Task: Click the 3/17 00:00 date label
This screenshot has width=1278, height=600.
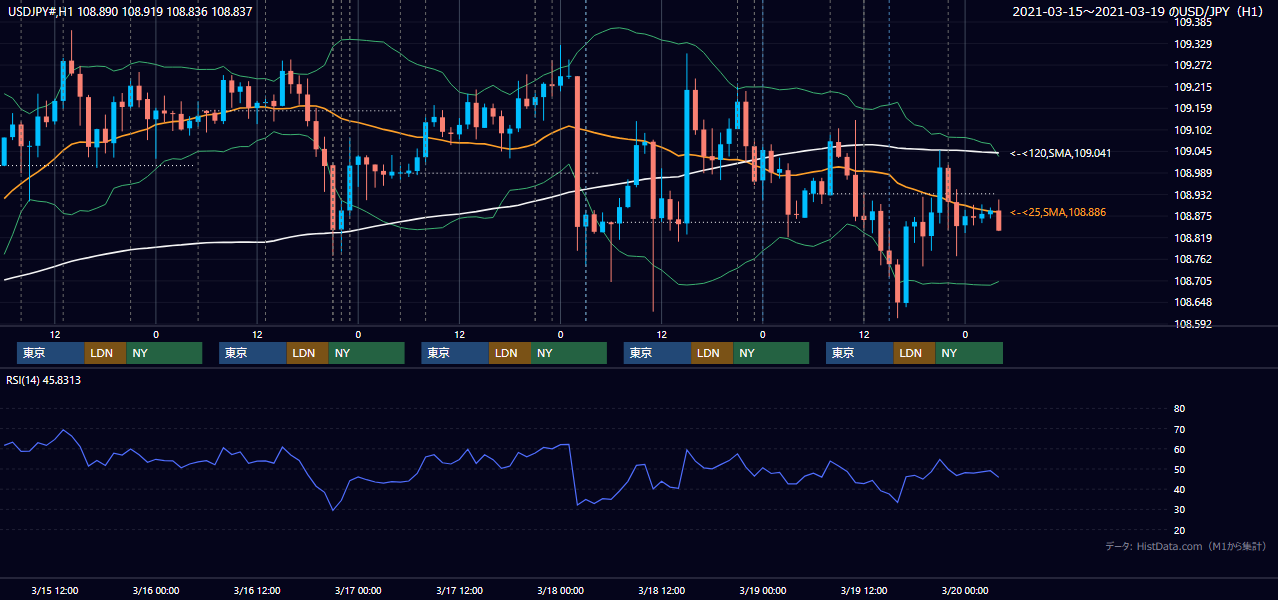Action: 358,590
